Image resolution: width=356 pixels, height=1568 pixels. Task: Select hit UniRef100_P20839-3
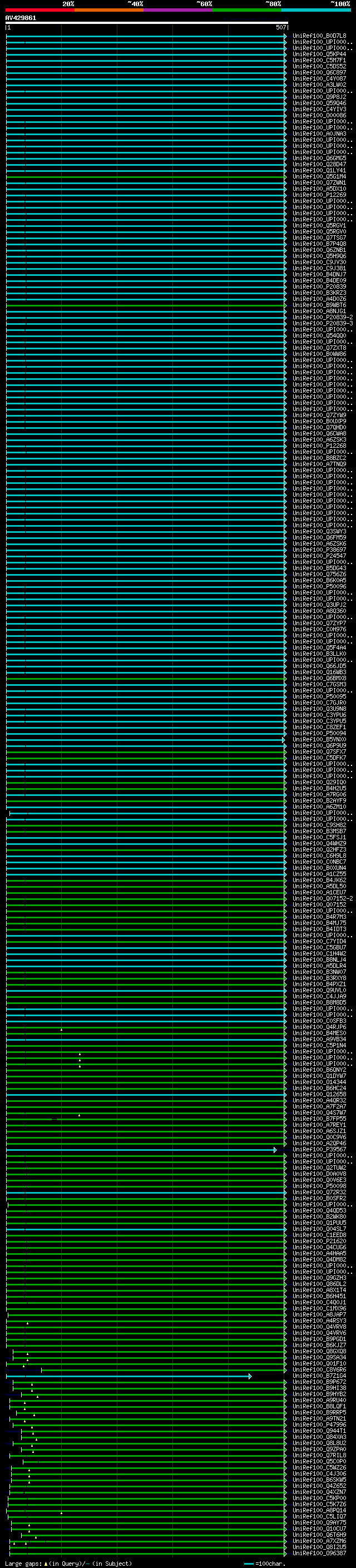point(323,323)
